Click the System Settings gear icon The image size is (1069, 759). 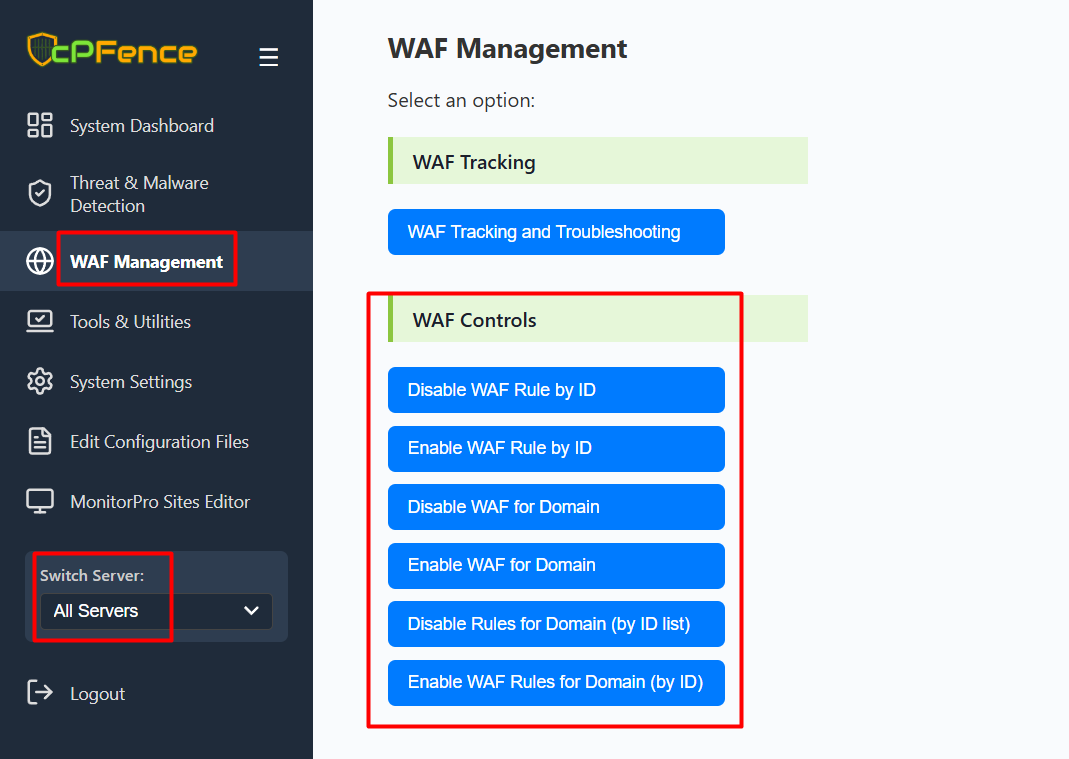40,381
